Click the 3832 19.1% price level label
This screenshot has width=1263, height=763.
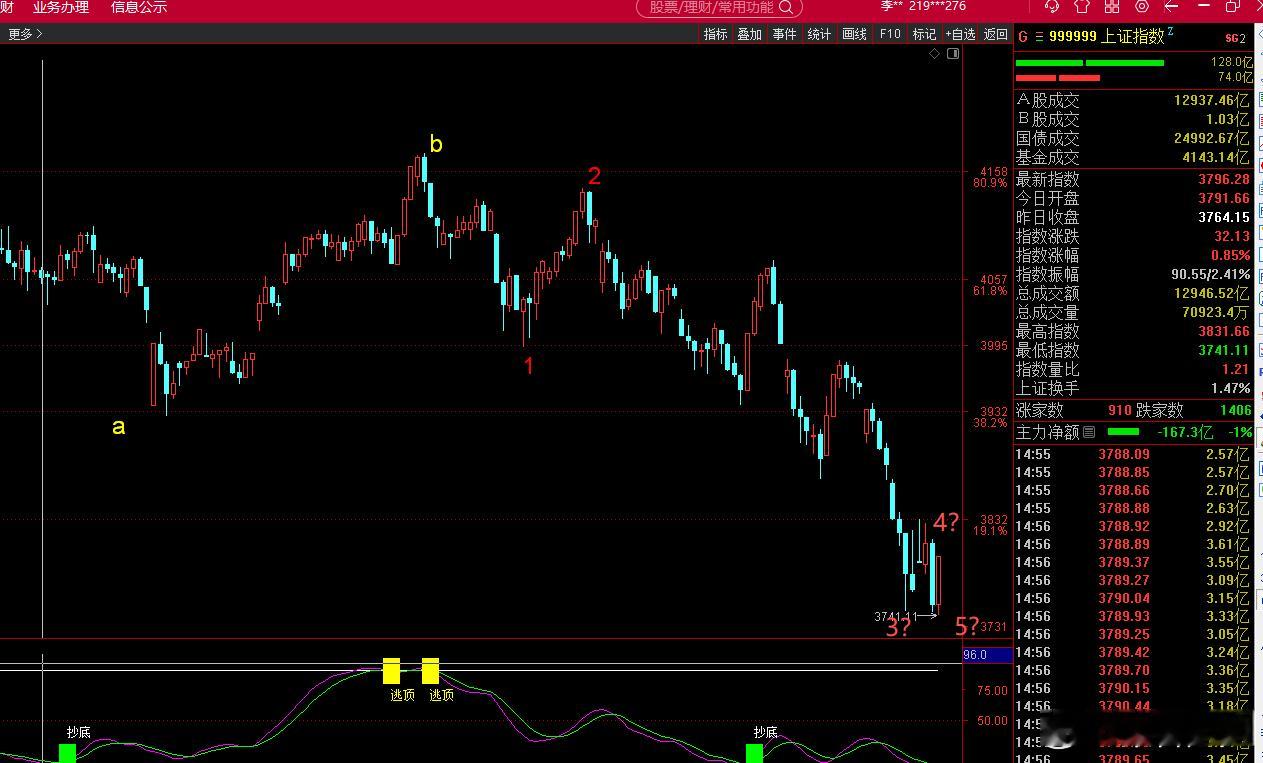(x=989, y=525)
